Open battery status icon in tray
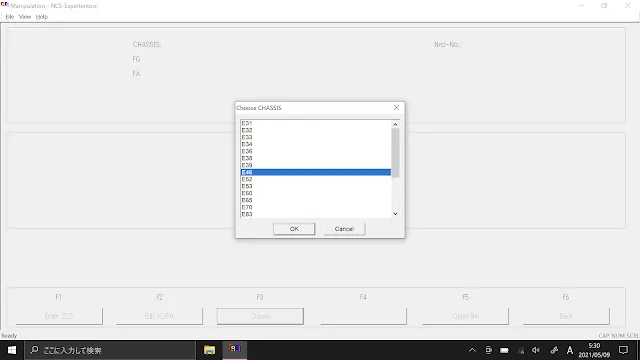Viewport: 640px width, 360px height. [504, 350]
